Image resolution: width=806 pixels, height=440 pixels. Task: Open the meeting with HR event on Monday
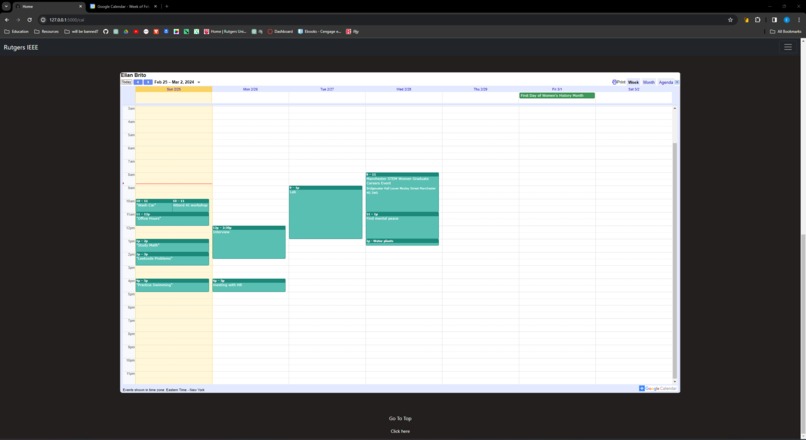click(249, 285)
